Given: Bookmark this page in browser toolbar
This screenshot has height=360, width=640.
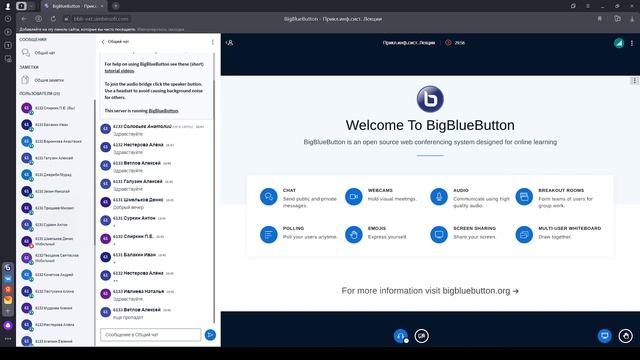Looking at the screenshot, I should pos(599,19).
